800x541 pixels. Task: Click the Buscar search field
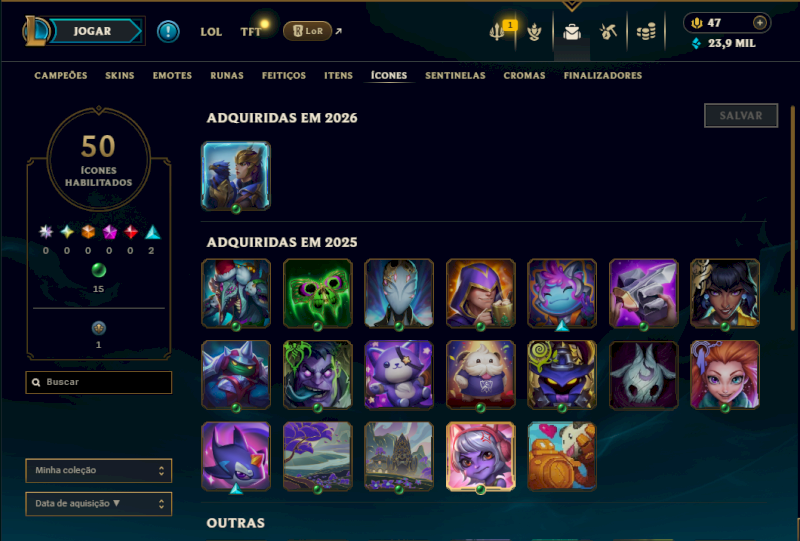(x=98, y=382)
